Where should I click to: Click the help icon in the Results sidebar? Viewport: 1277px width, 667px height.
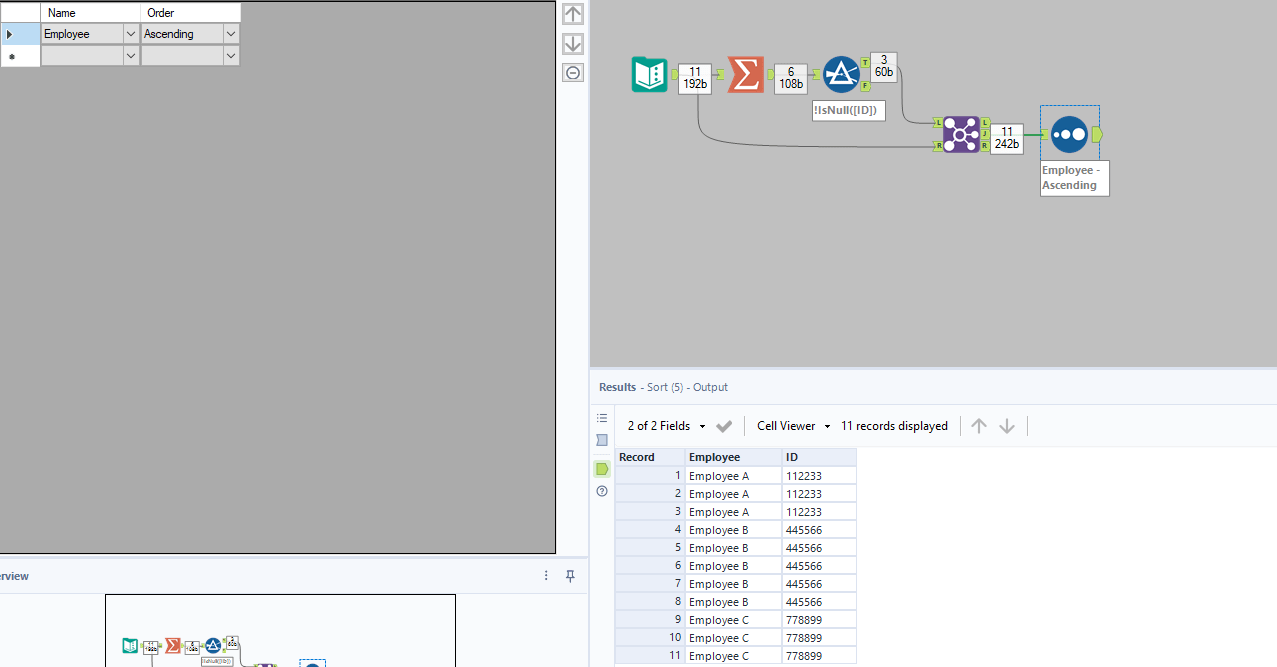[x=601, y=491]
